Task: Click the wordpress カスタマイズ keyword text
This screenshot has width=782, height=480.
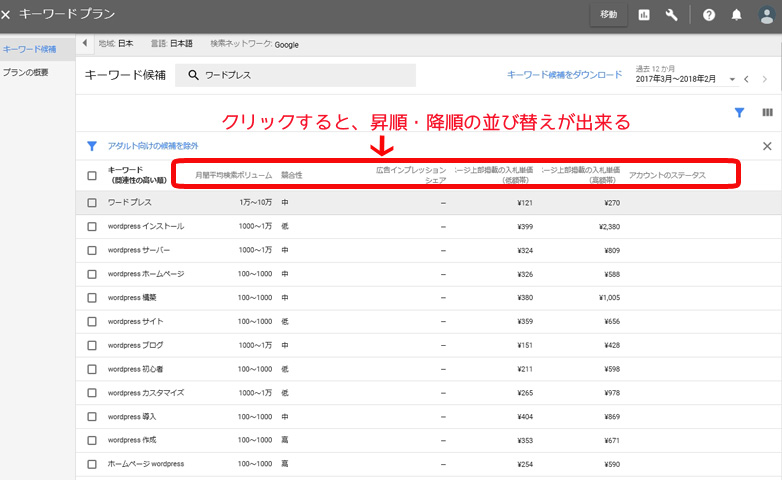Action: tap(146, 393)
